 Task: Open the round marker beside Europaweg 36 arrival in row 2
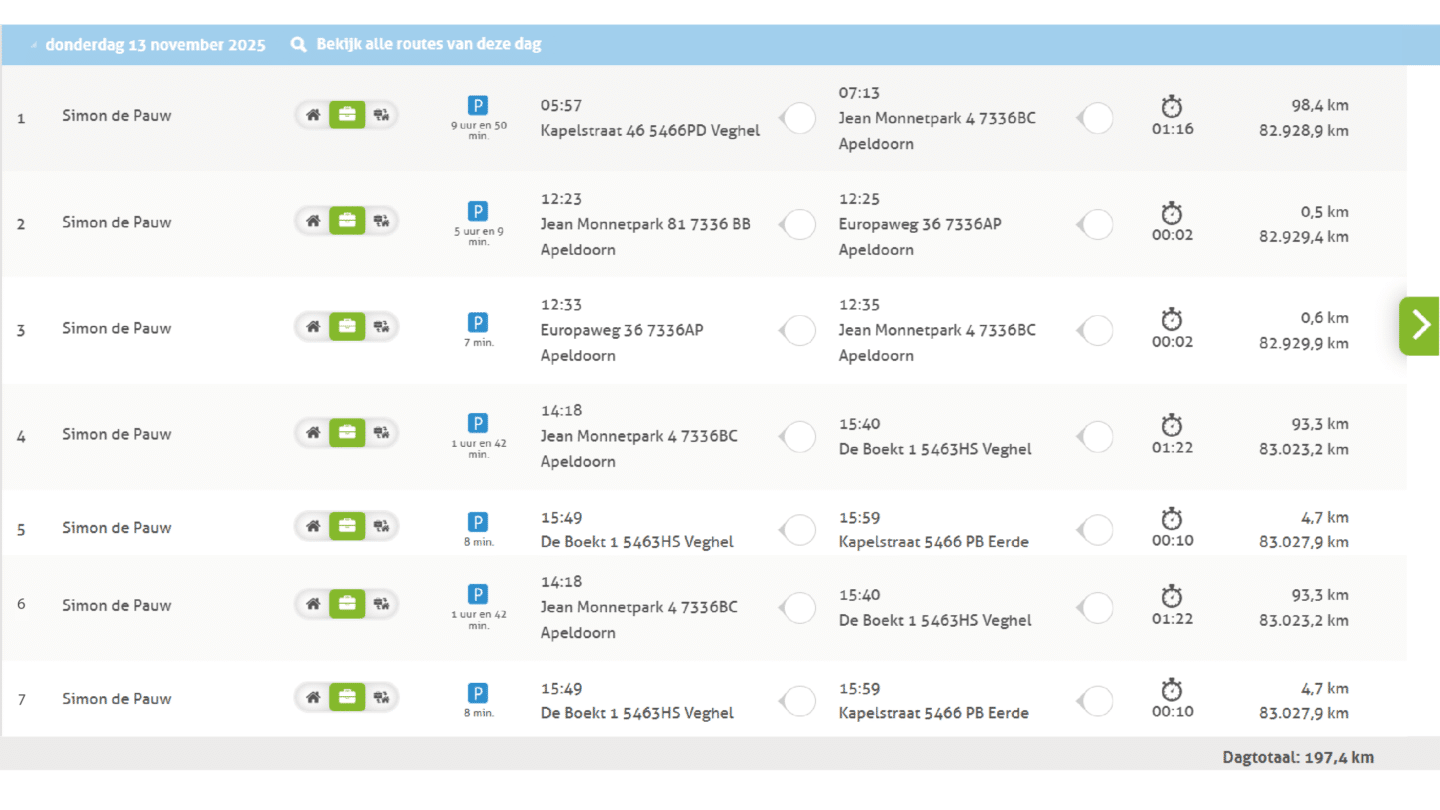tap(1097, 225)
